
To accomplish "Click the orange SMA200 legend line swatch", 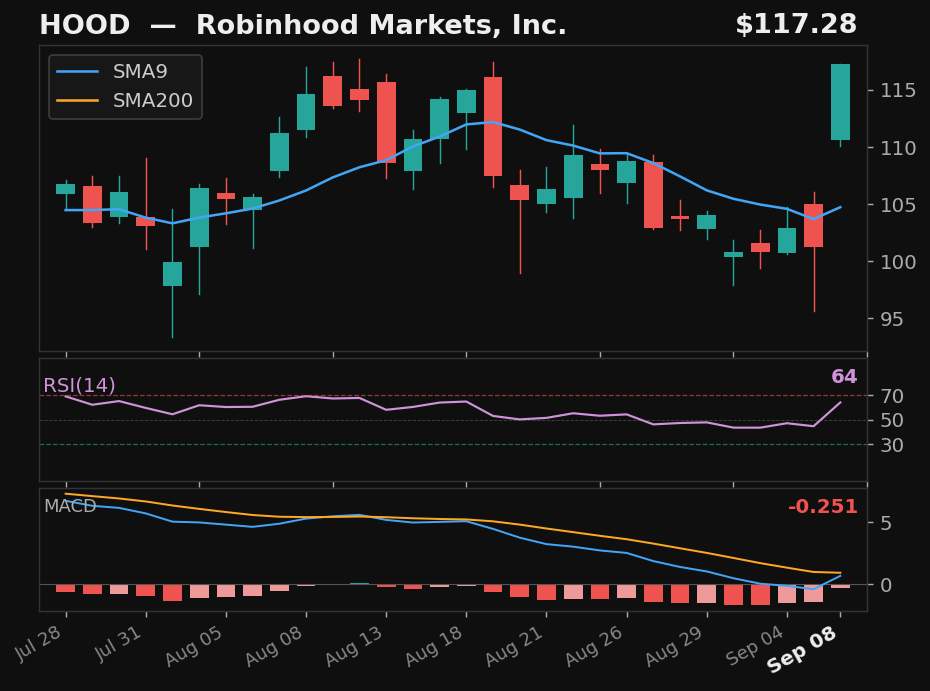I will [77, 101].
